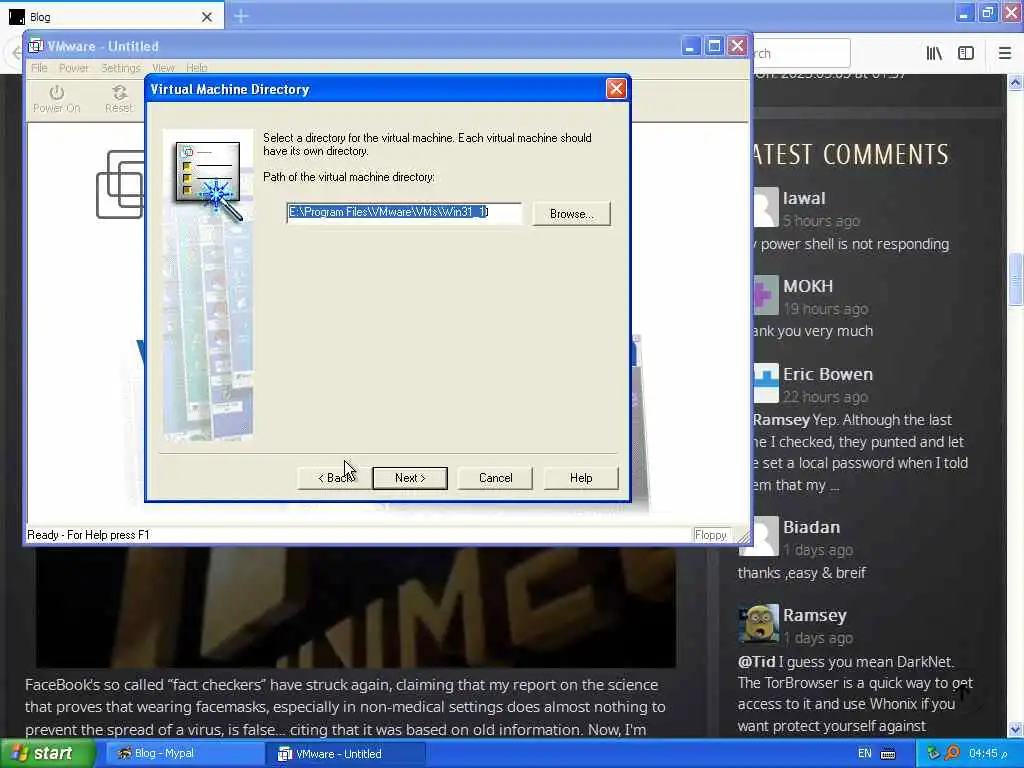Open the View menu in VMware
The height and width of the screenshot is (768, 1024).
click(x=163, y=68)
